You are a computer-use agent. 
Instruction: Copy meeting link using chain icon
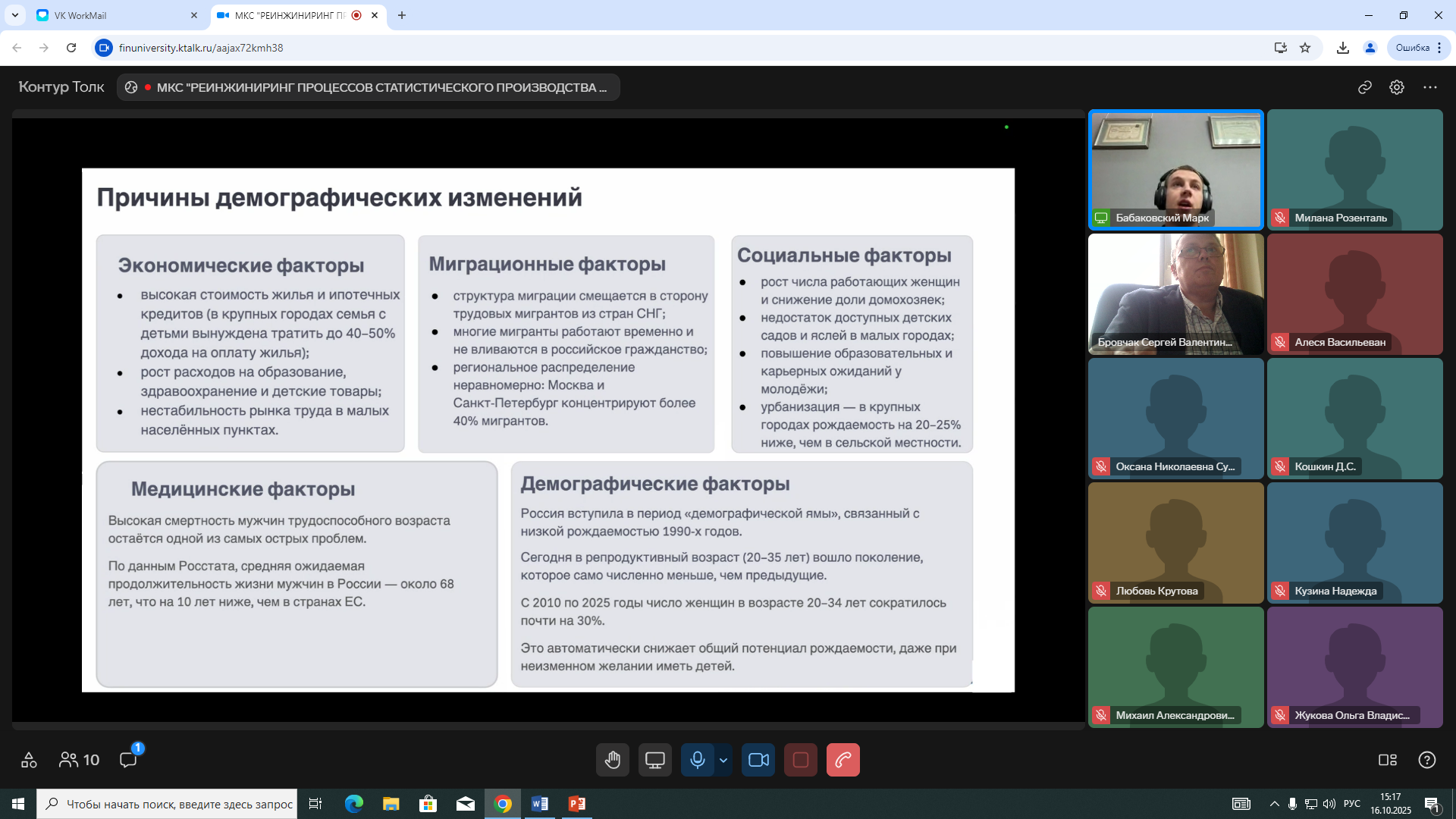tap(1364, 87)
